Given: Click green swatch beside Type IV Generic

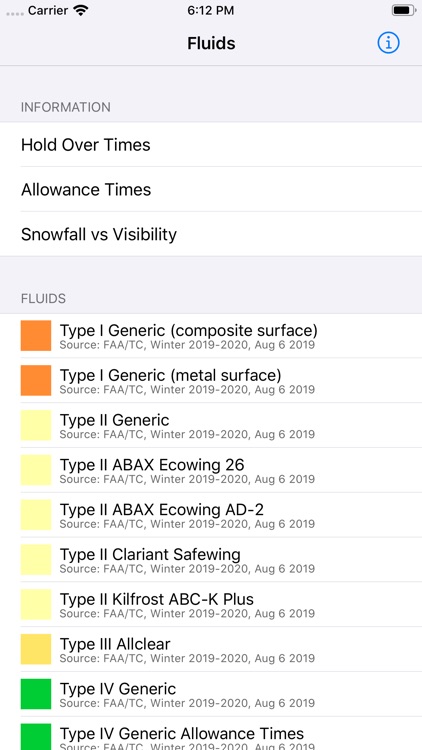Looking at the screenshot, I should click(36, 694).
